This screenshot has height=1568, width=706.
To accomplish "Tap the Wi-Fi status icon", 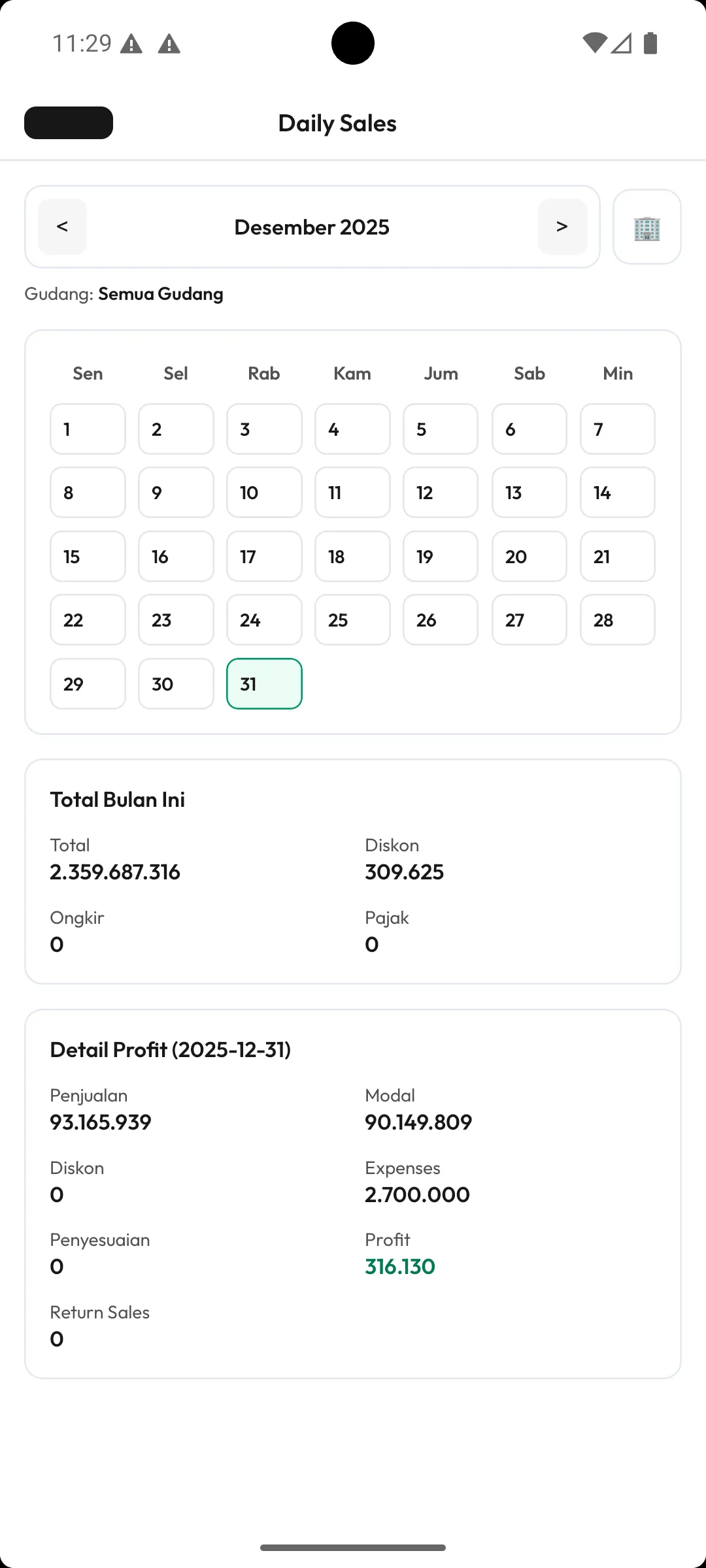I will click(594, 43).
